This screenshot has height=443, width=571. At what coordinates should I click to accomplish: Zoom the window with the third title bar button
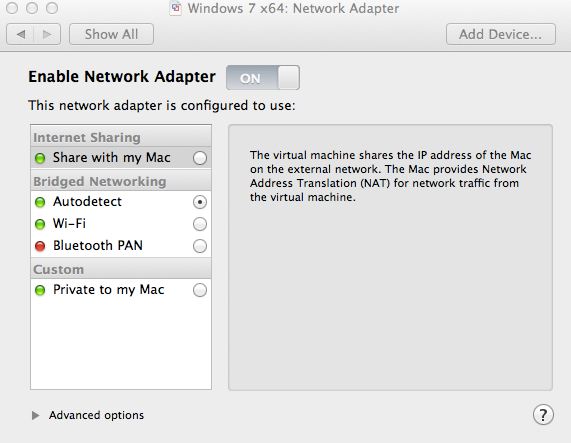coord(52,8)
